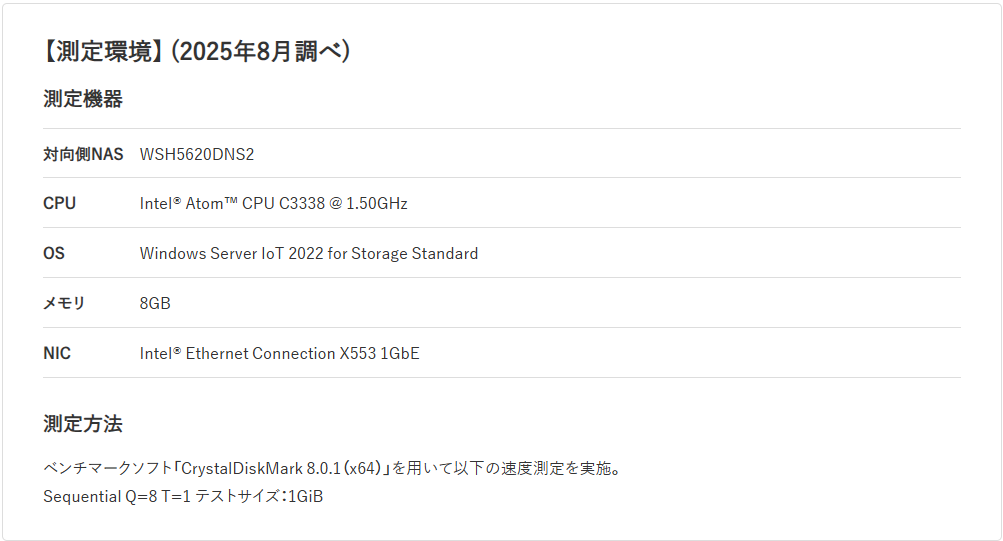Click the 対向側NAS row label
This screenshot has height=541, width=1003.
pyautogui.click(x=83, y=154)
